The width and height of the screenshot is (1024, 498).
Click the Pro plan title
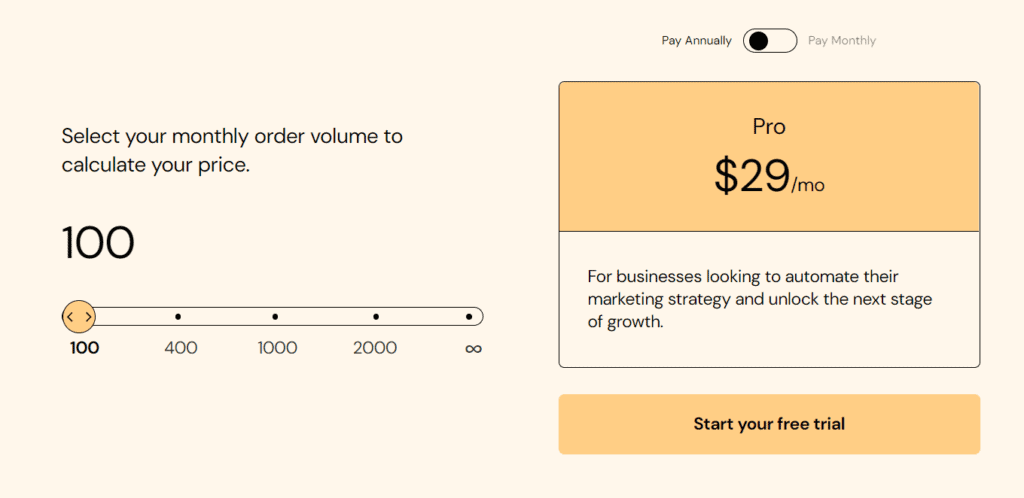click(x=769, y=127)
